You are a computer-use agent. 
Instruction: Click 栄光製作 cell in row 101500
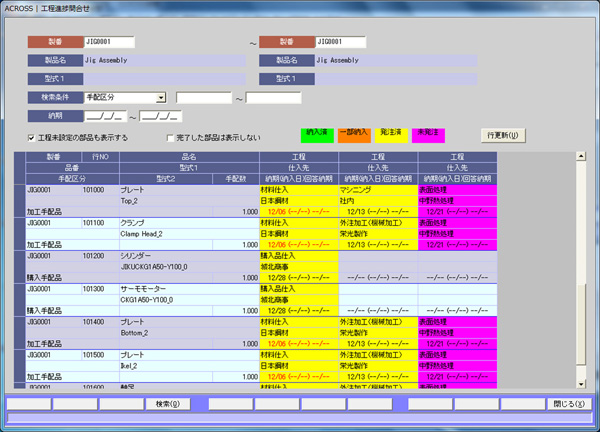[x=378, y=366]
